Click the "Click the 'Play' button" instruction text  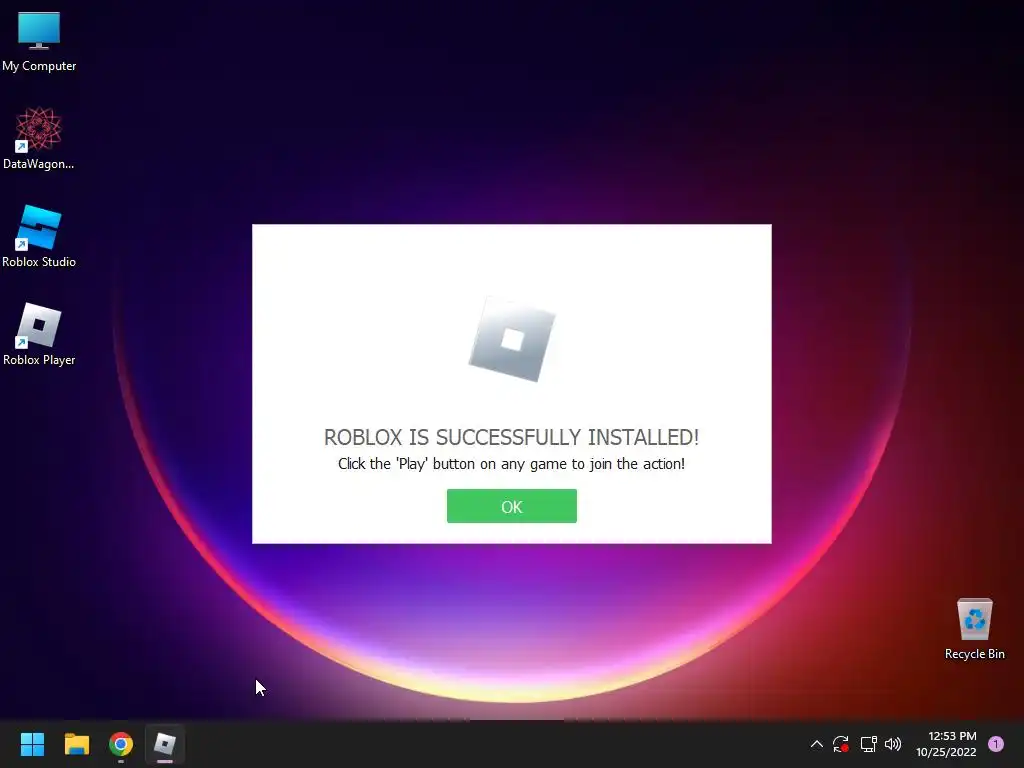[511, 464]
